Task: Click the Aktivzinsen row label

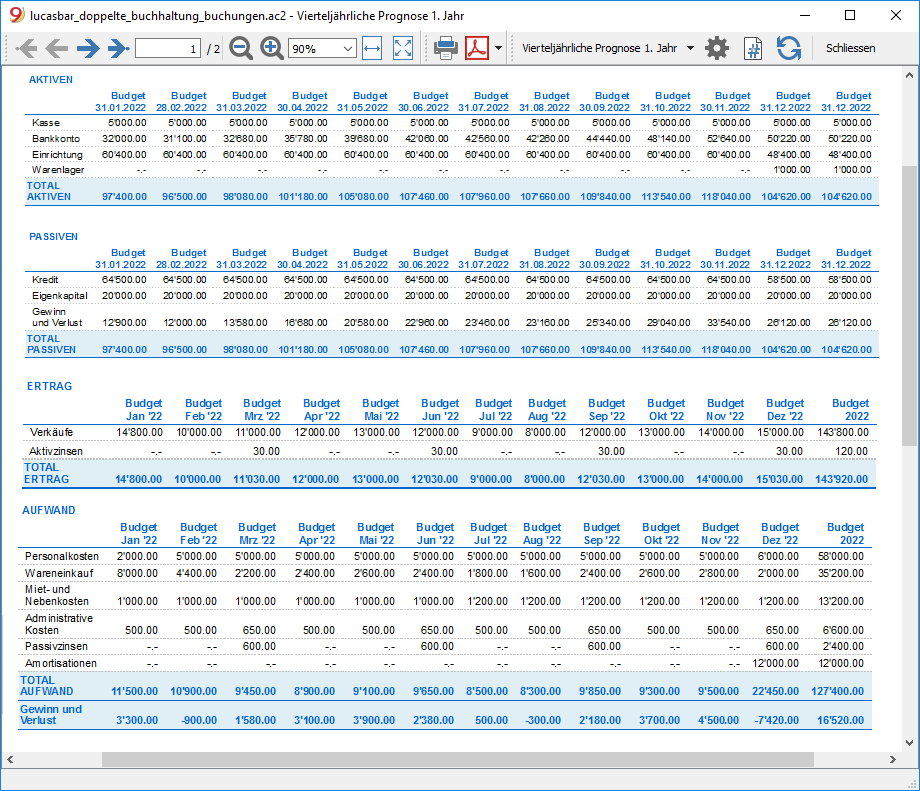Action: [x=56, y=451]
